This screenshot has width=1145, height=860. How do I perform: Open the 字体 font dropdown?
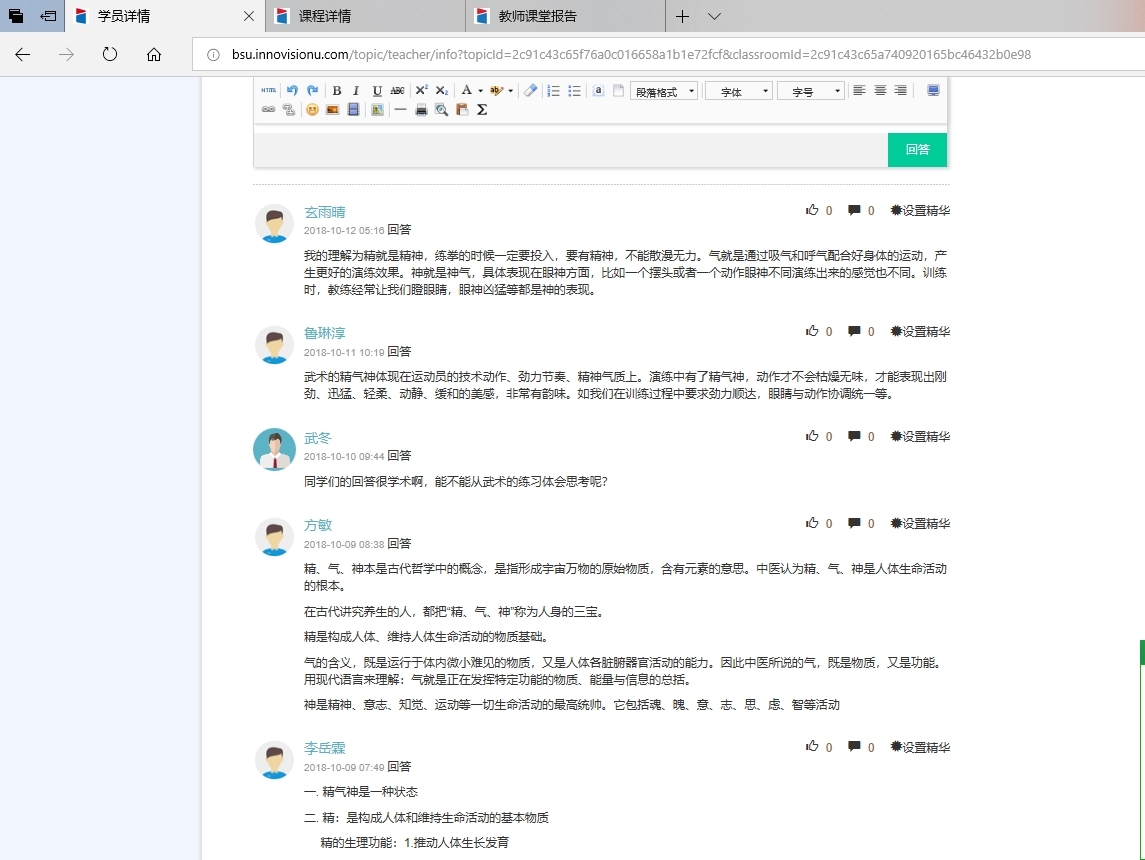(738, 90)
